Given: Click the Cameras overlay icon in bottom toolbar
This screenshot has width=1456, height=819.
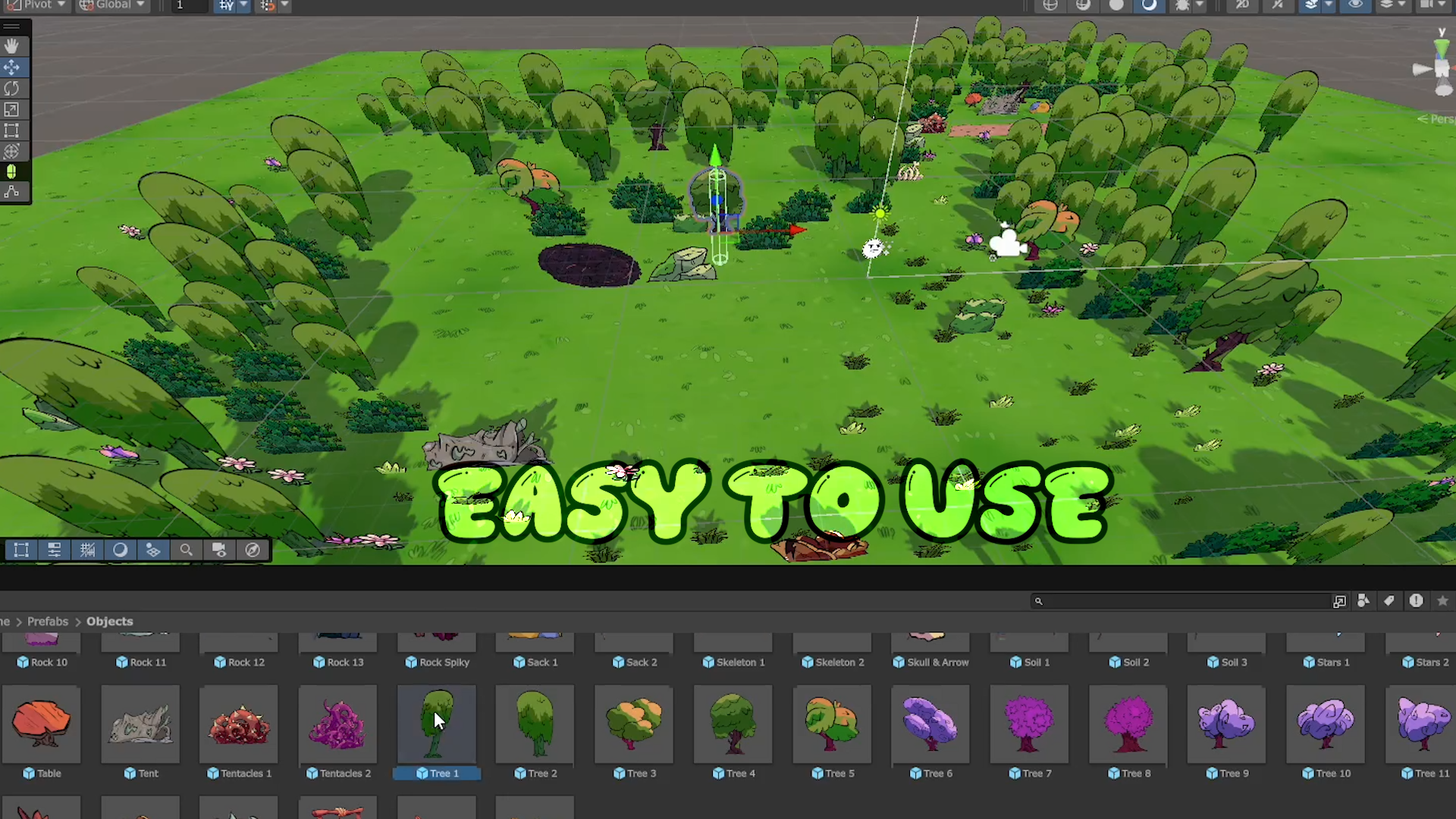Looking at the screenshot, I should pyautogui.click(x=219, y=550).
